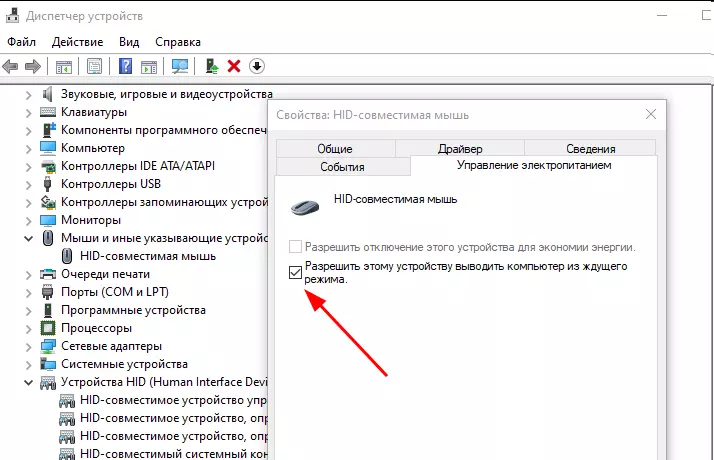Viewport: 714px width, 460px height.
Task: Click the Back arrow in the toolbar
Action: tap(11, 66)
